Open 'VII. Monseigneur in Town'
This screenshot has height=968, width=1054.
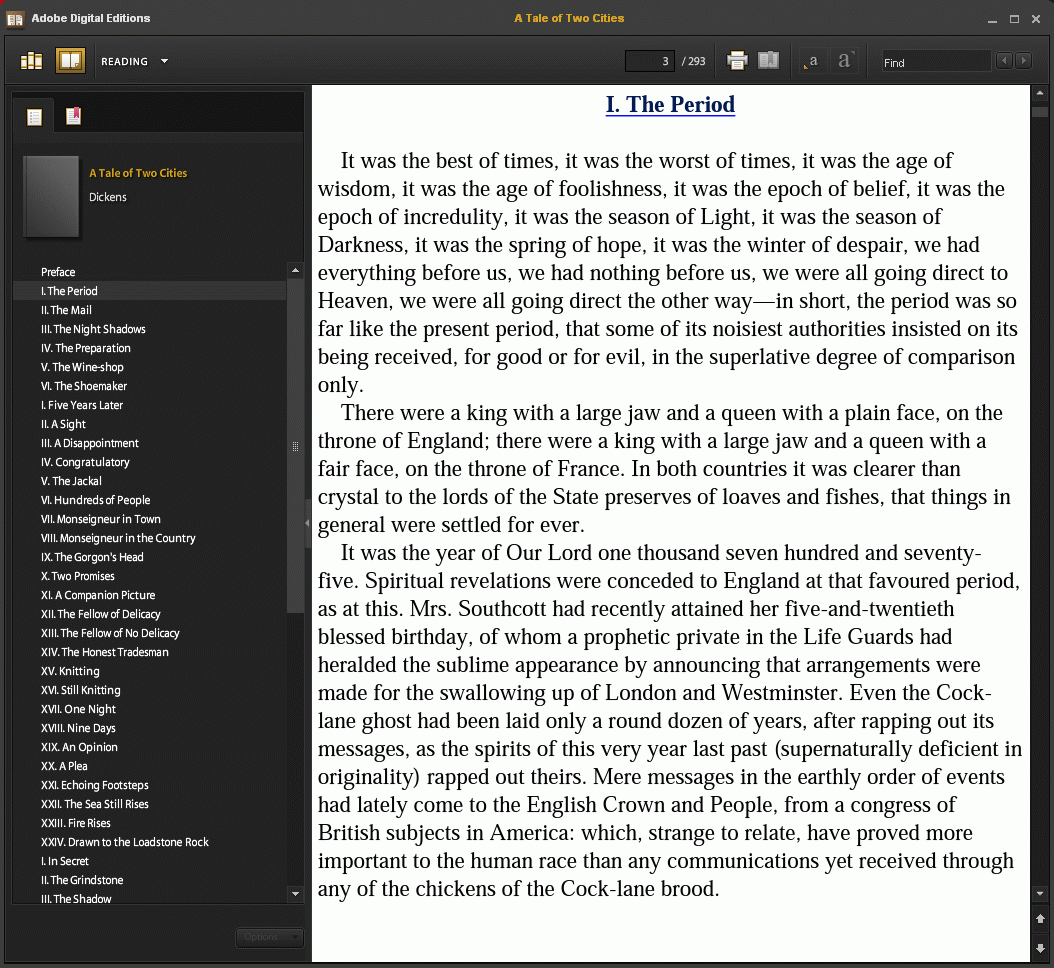point(100,519)
